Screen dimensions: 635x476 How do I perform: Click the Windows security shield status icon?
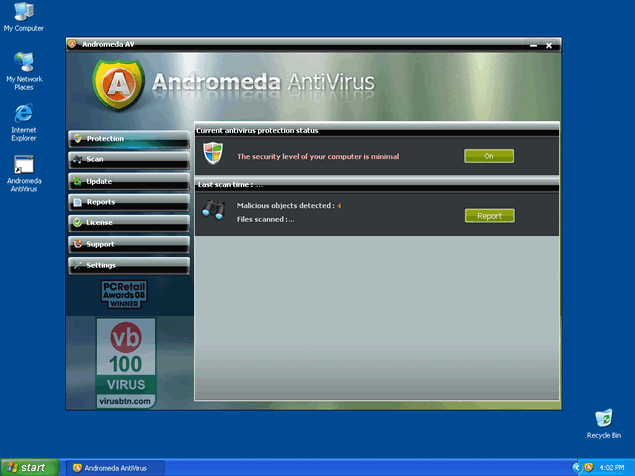tap(212, 153)
